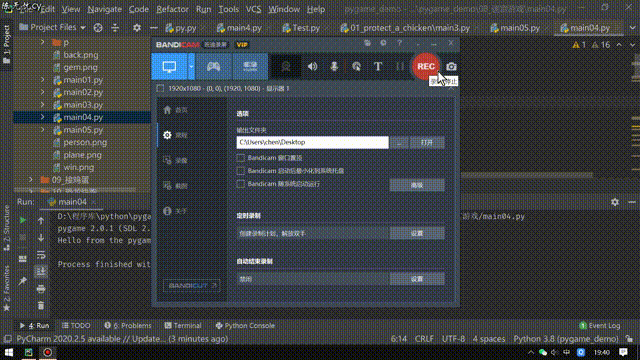640x360 pixels.
Task: Open screen mode dropdown arrow in Bandicam
Action: pos(191,67)
